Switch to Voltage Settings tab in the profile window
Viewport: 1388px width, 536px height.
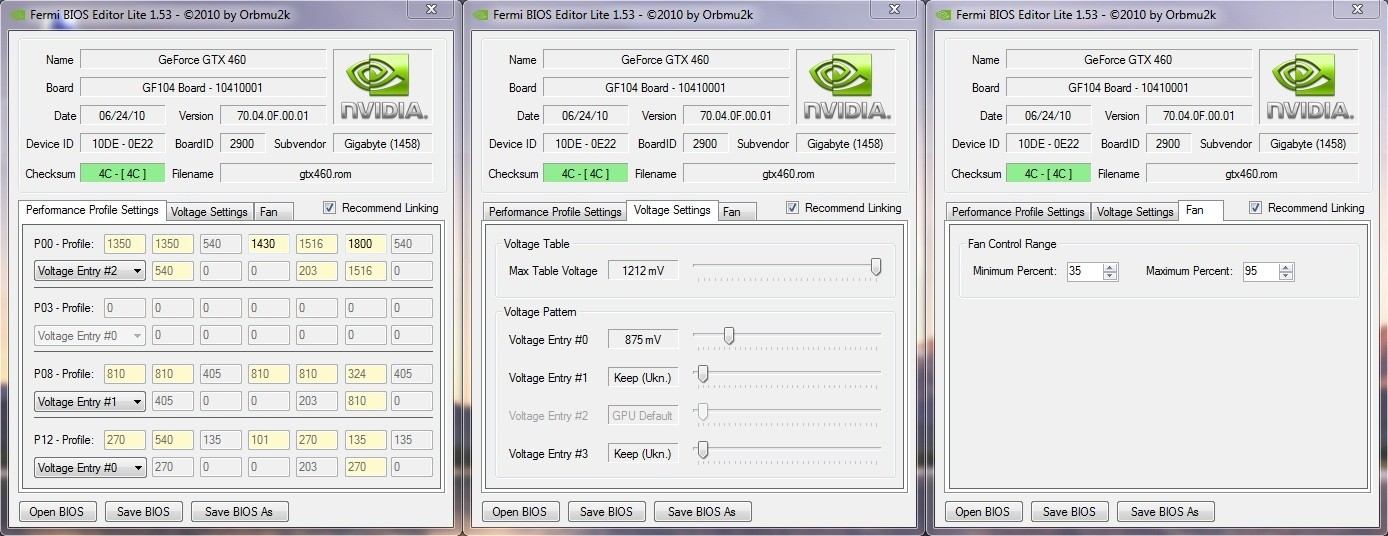[209, 212]
